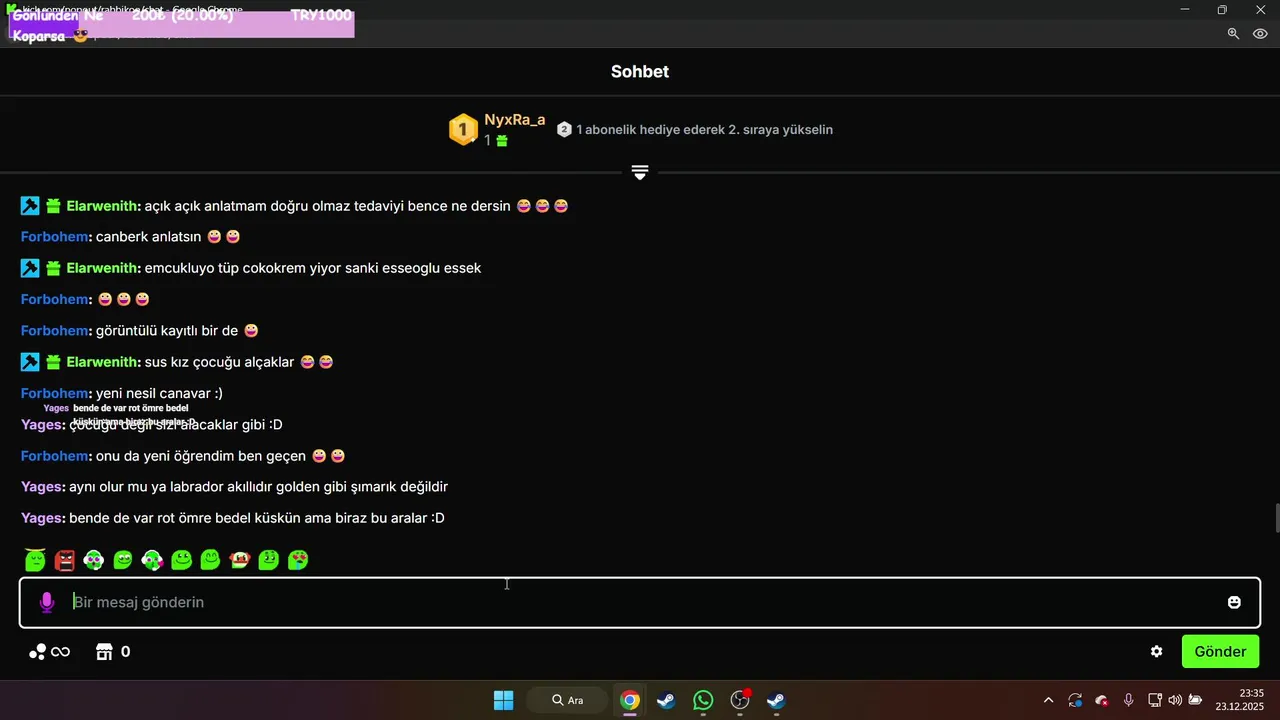Screen dimensions: 1280x720
Task: Click the pink donation goal progress bar
Action: (182, 25)
